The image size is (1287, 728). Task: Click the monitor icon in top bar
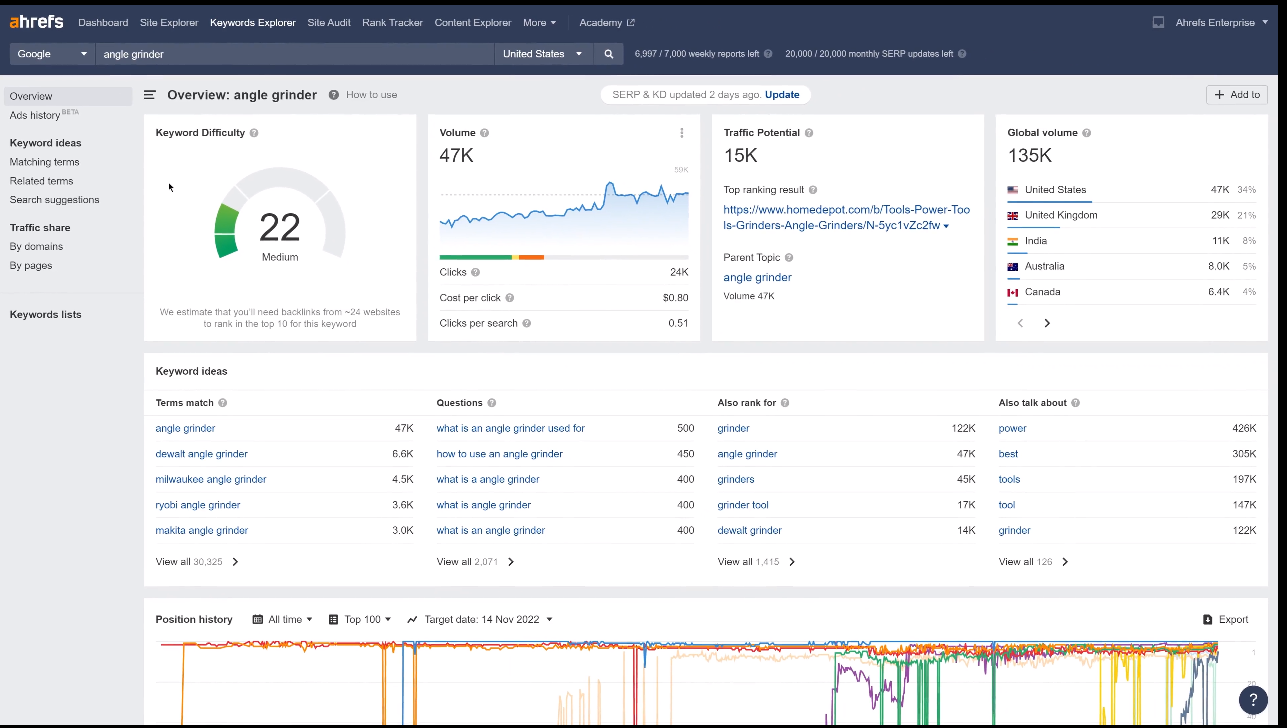pyautogui.click(x=1158, y=22)
